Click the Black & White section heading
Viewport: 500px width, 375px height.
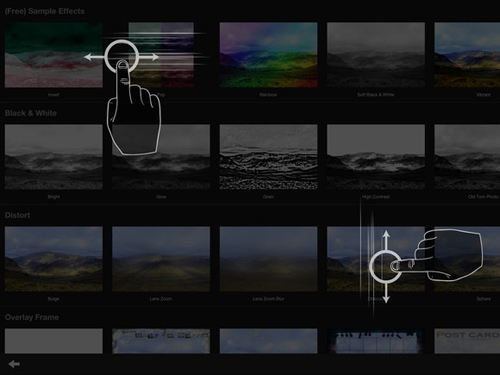(31, 113)
